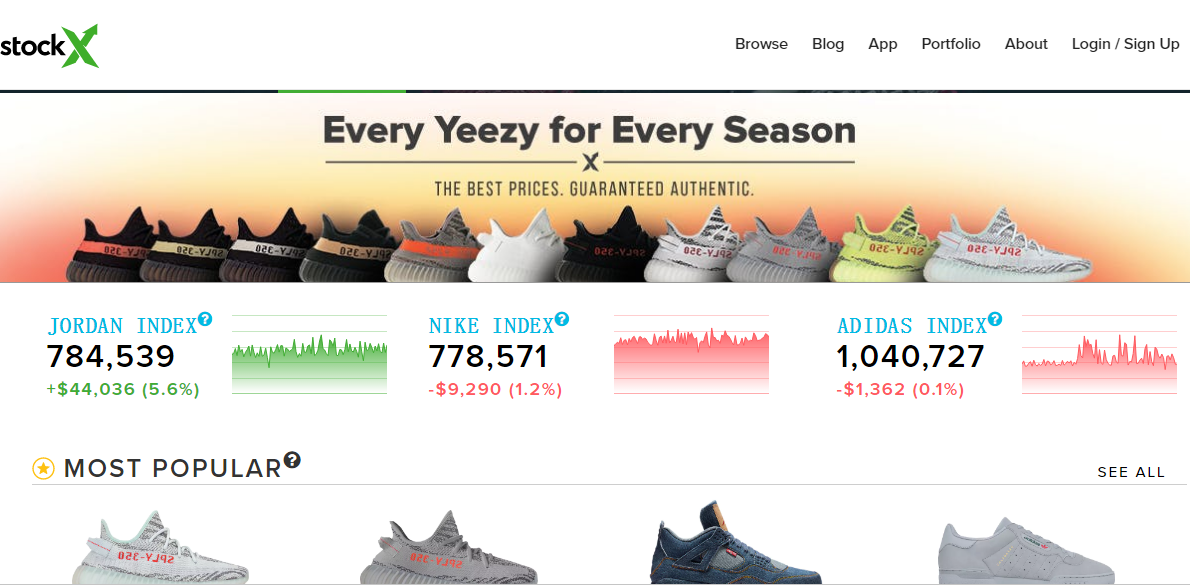Open the About page
1190x585 pixels.
1026,44
